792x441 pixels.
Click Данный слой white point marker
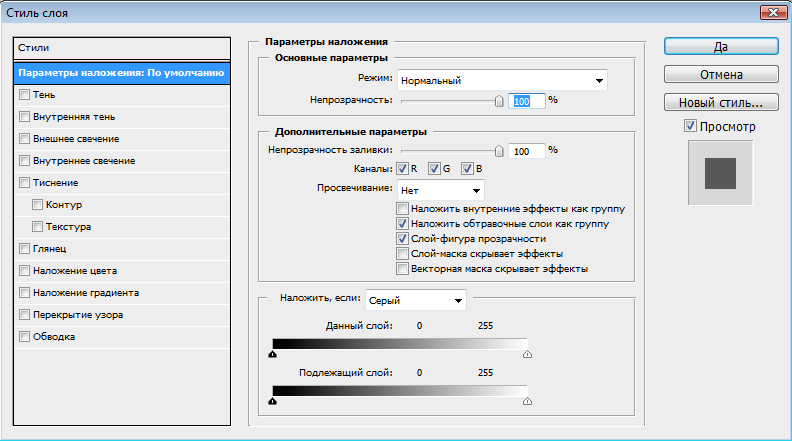tap(527, 354)
